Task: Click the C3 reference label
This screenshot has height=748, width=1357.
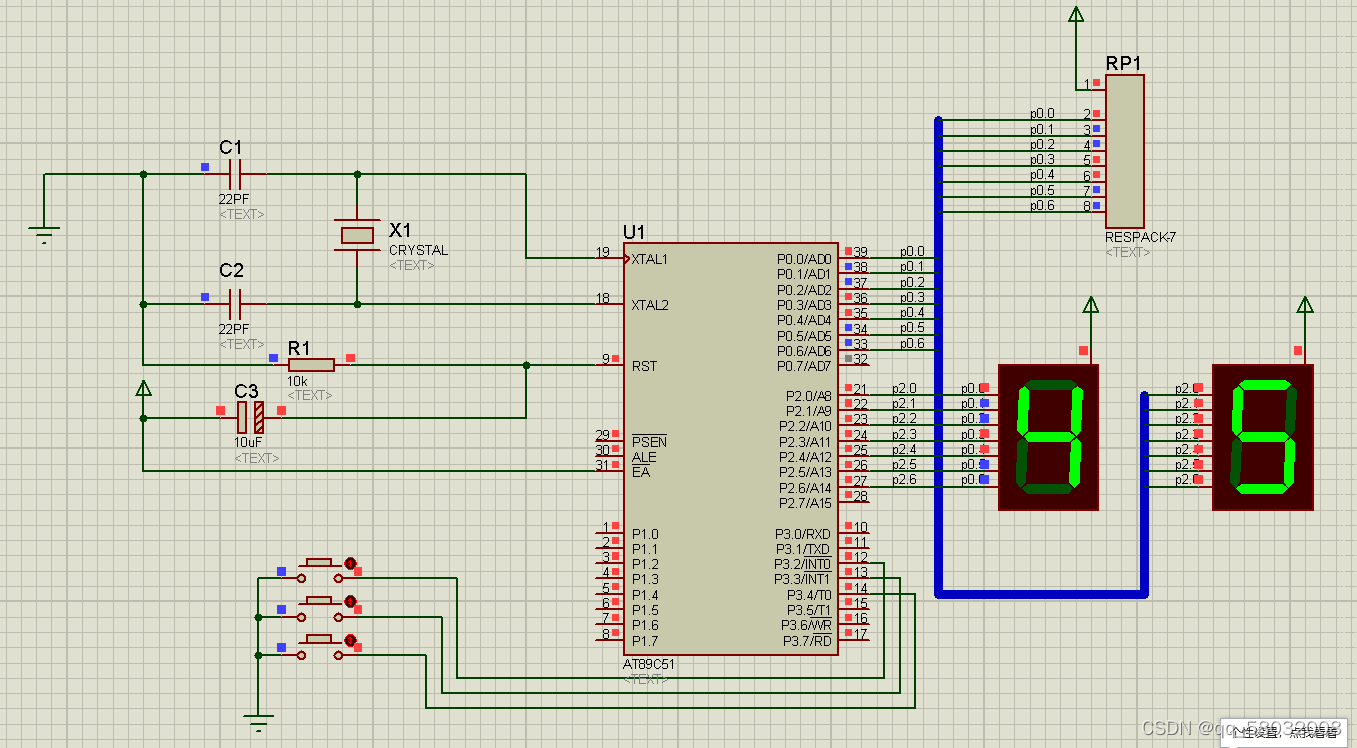Action: (246, 391)
